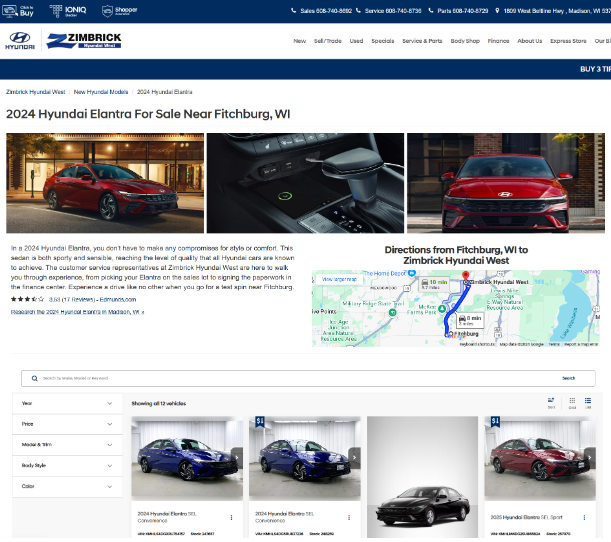611x542 pixels.
Task: Open black Elantra vehicle image
Action: pos(422,477)
